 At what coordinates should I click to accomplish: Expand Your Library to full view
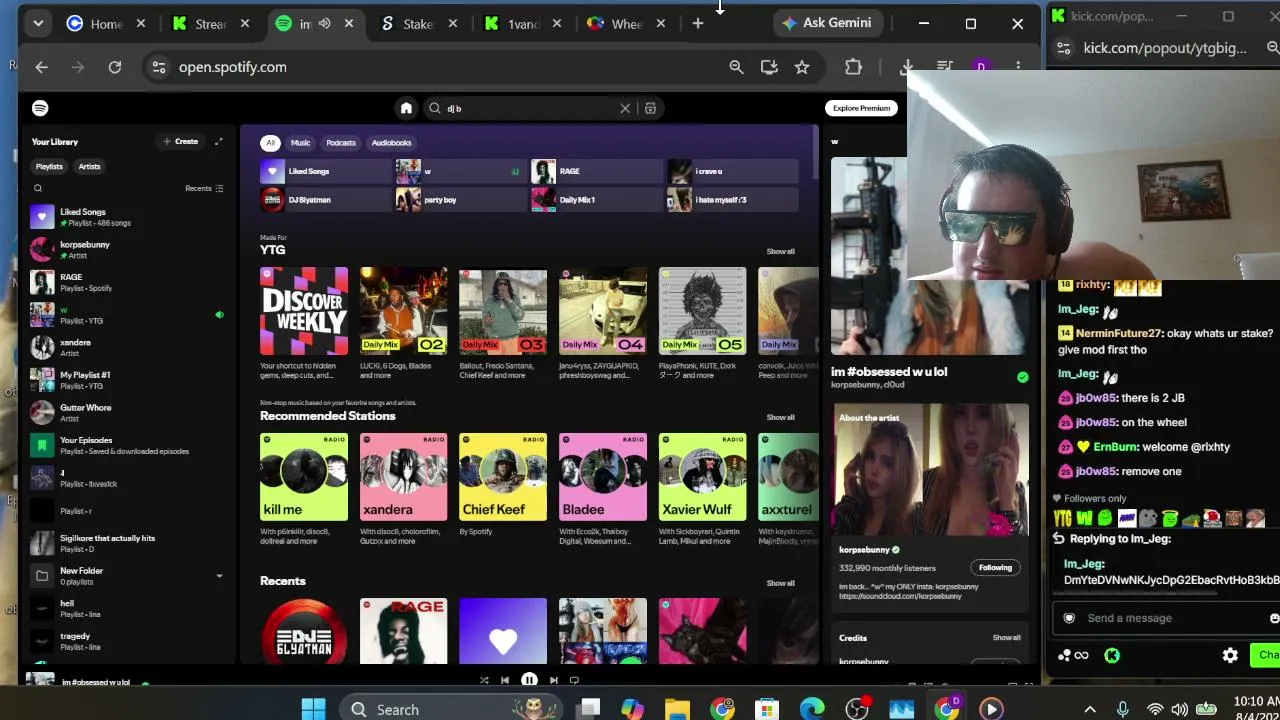(219, 141)
